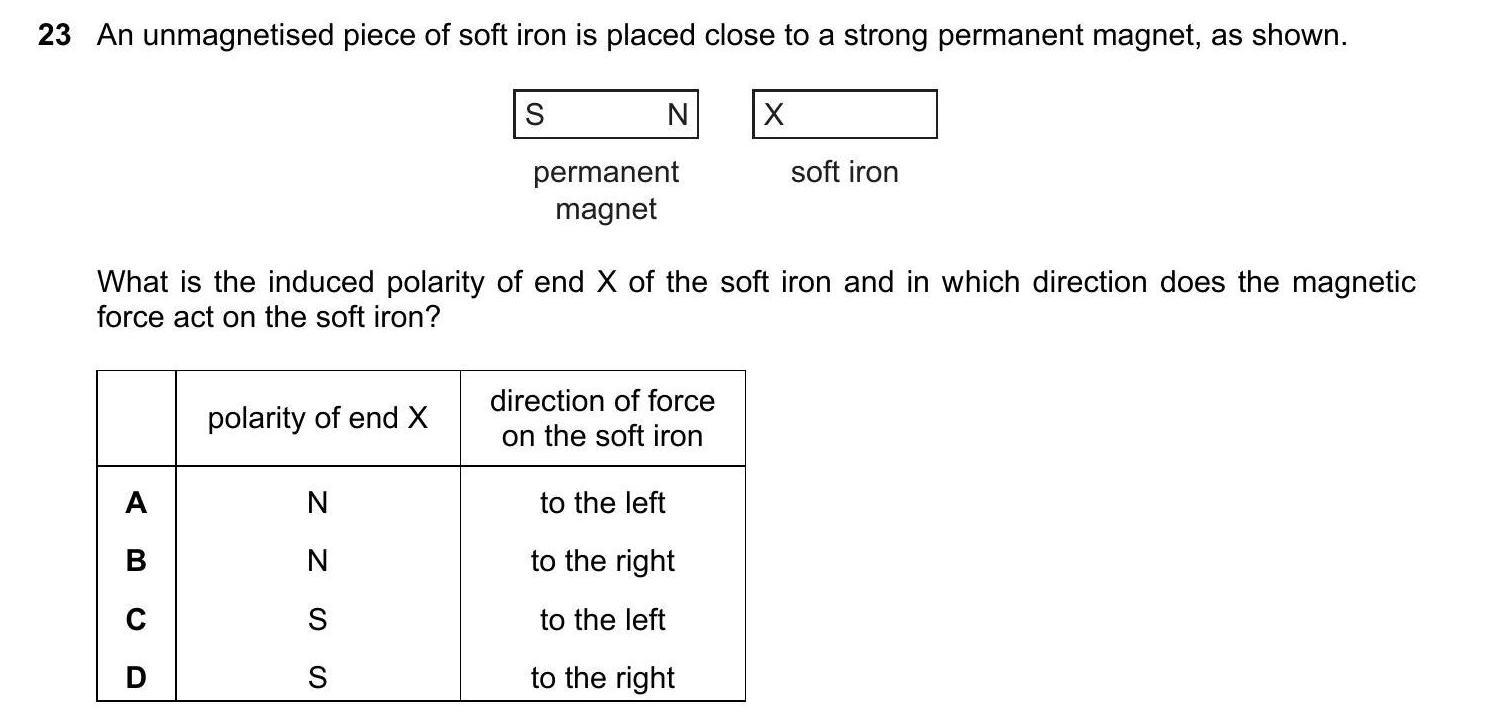
Task: Click the N pole of the permanent magnet
Action: coord(677,115)
